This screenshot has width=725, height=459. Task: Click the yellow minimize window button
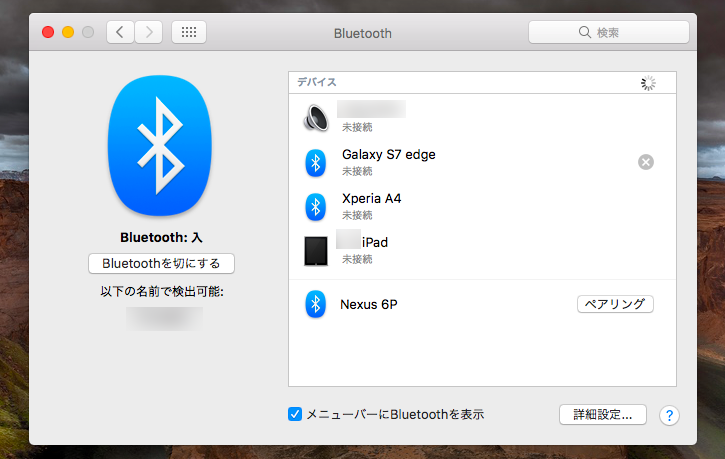(68, 32)
